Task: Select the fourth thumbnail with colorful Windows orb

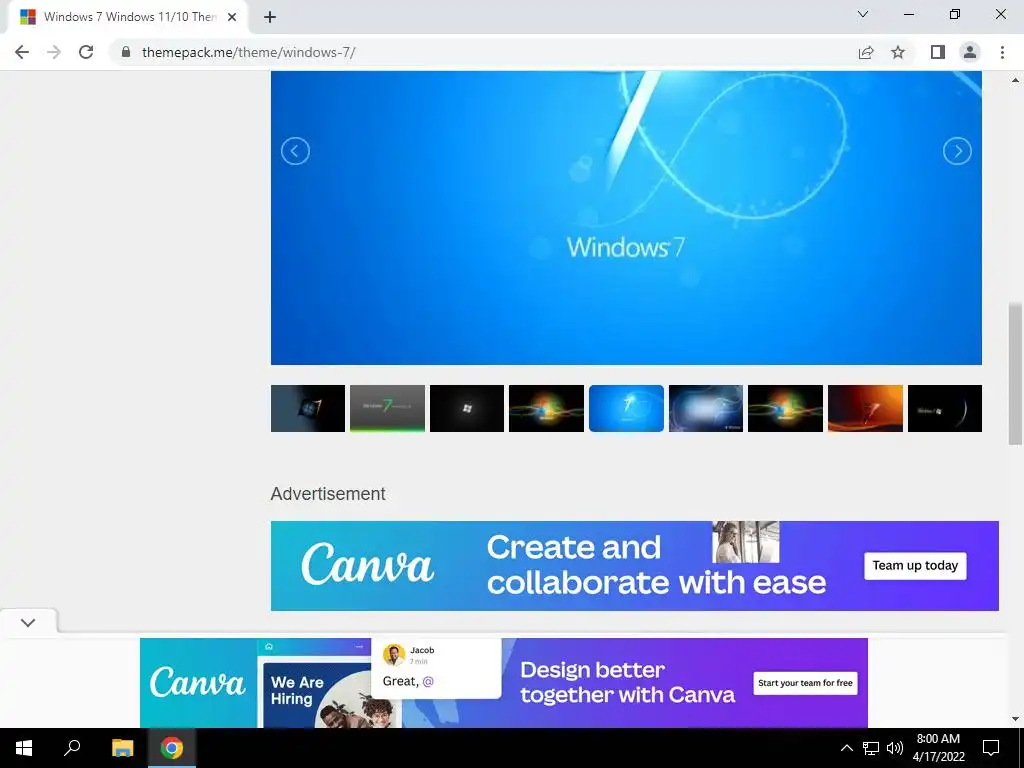Action: point(547,409)
